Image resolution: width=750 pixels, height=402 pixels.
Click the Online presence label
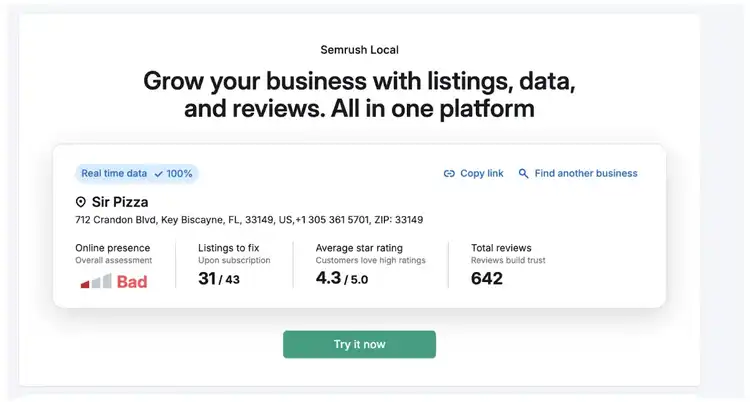click(112, 248)
